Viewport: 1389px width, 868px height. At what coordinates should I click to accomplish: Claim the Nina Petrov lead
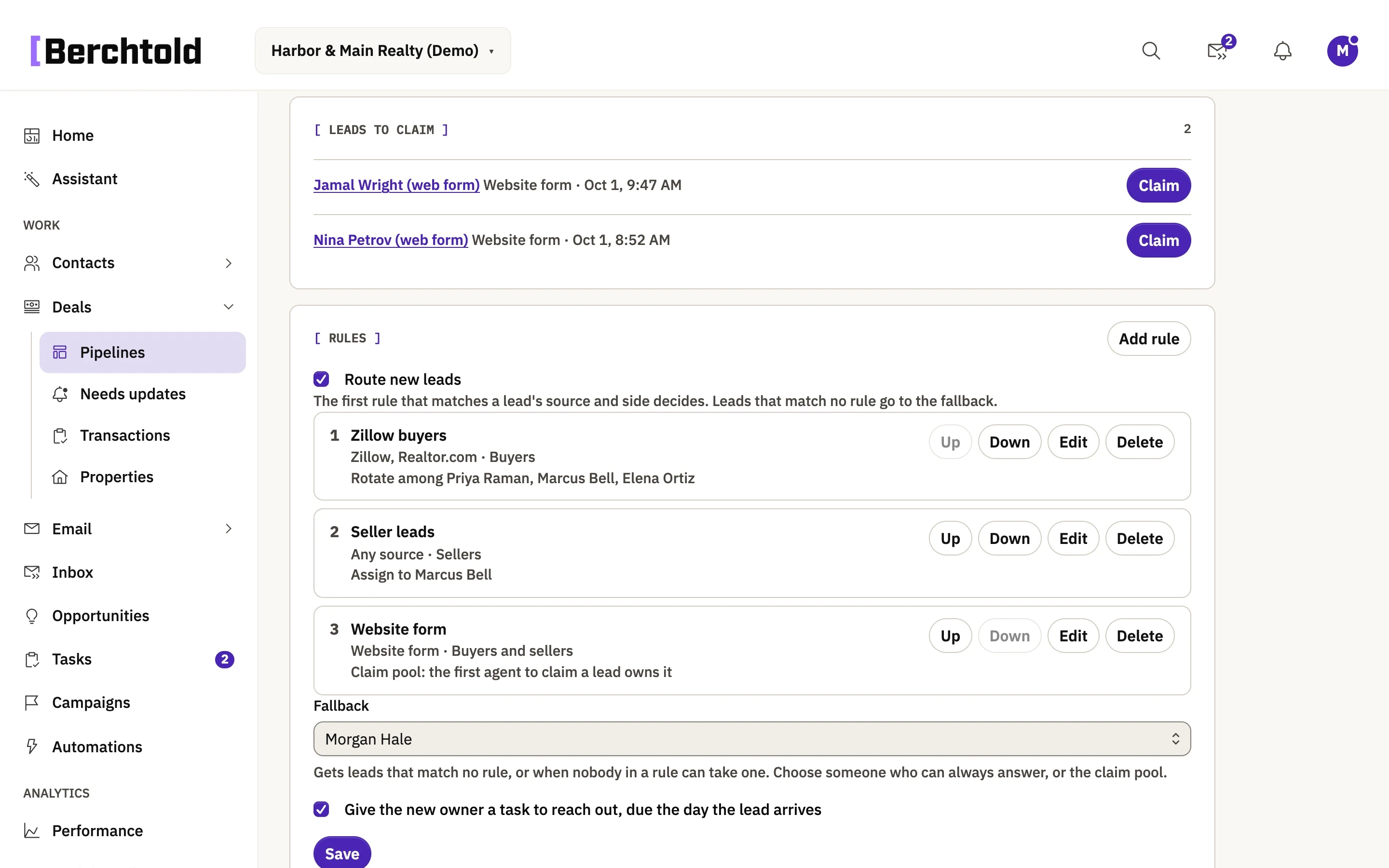1158,241
